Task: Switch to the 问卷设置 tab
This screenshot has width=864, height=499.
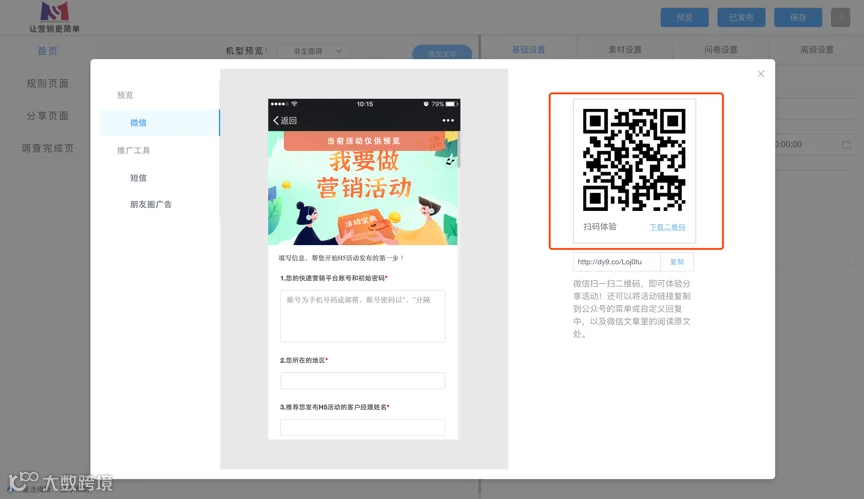Action: click(x=721, y=50)
